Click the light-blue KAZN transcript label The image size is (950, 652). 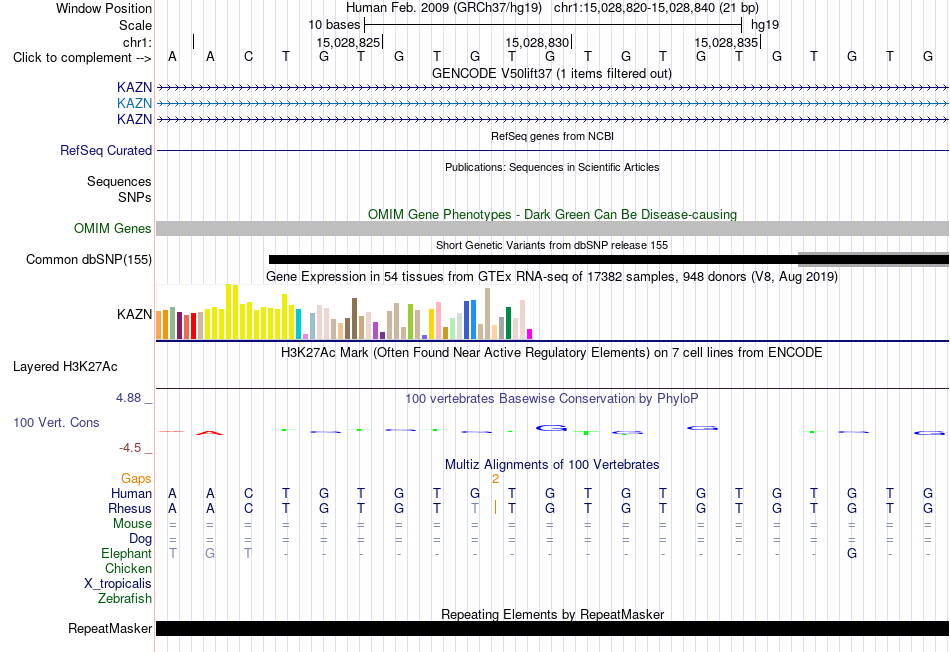tap(135, 104)
